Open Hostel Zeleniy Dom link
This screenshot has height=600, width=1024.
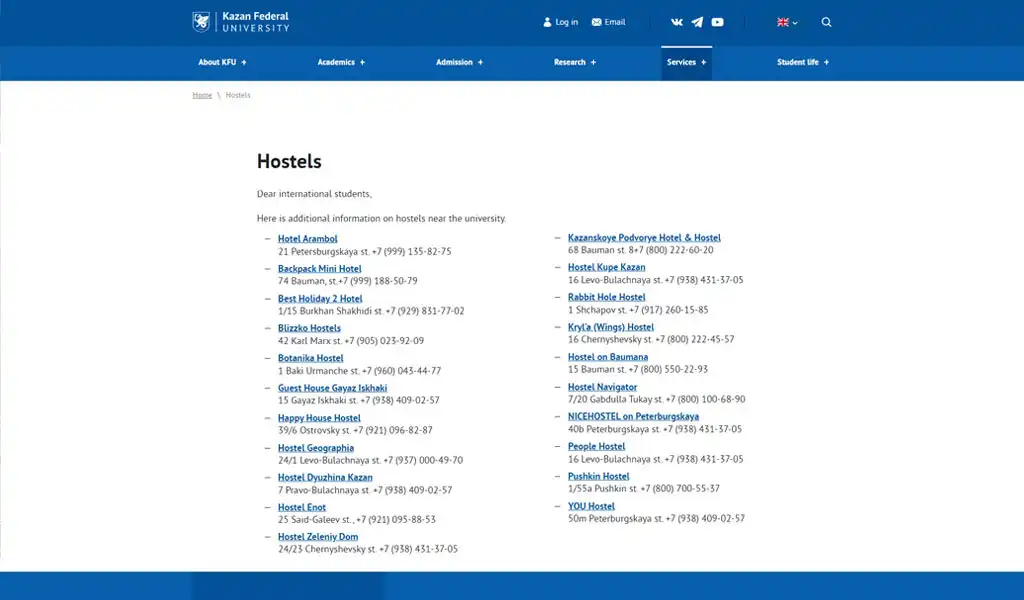tap(317, 537)
